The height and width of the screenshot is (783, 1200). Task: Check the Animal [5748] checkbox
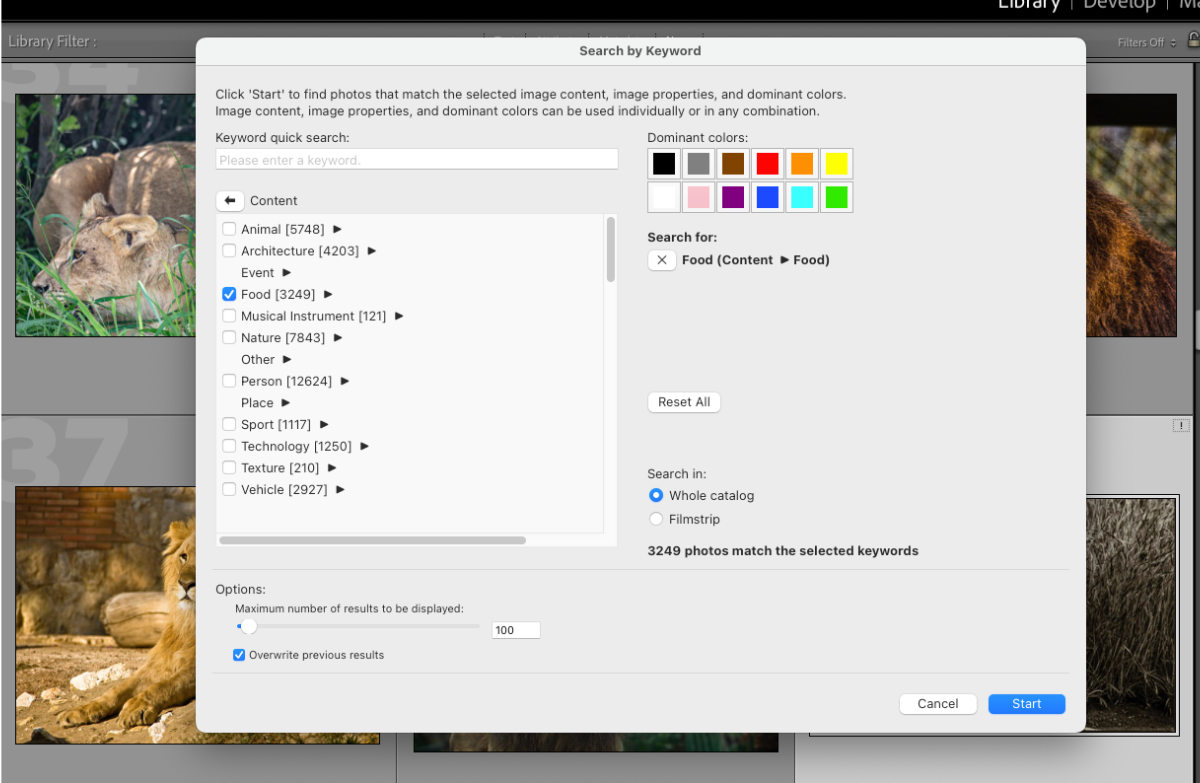point(229,229)
